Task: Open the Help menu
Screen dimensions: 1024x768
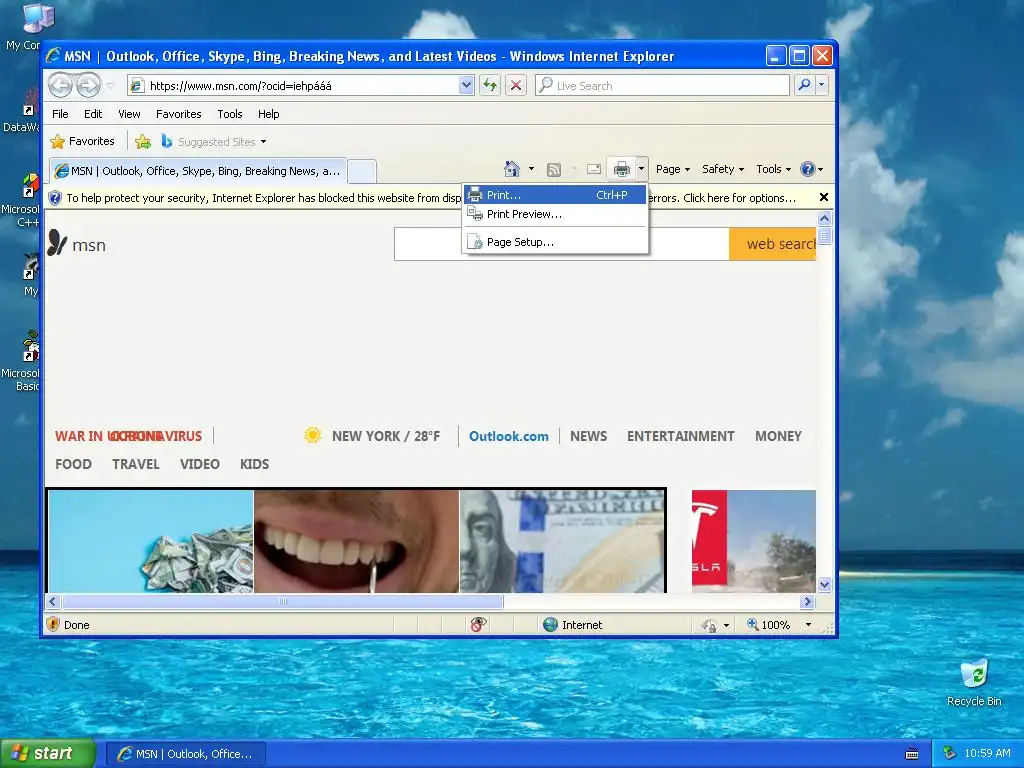Action: click(268, 114)
